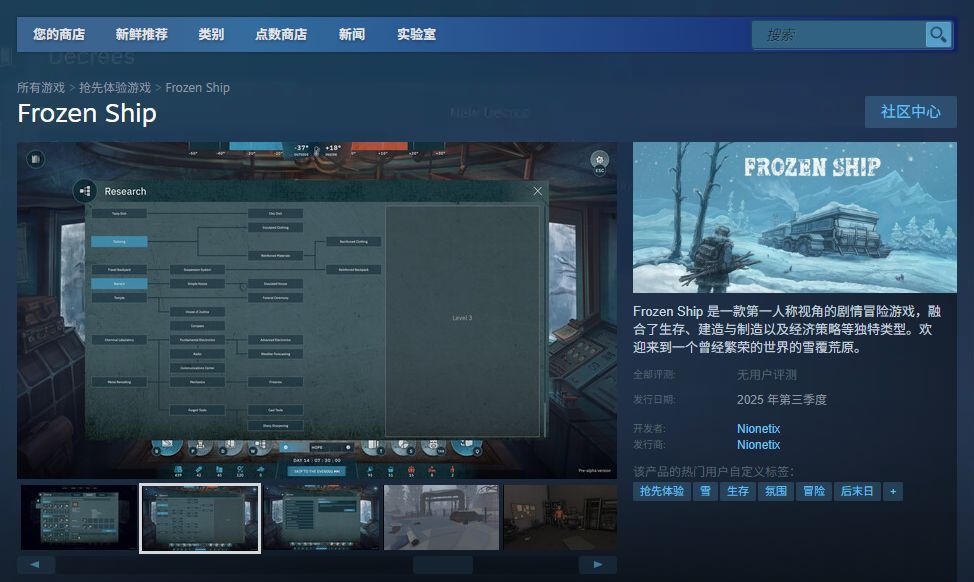Click 所有游戏 breadcrumb link
This screenshot has height=582, width=974.
[41, 88]
